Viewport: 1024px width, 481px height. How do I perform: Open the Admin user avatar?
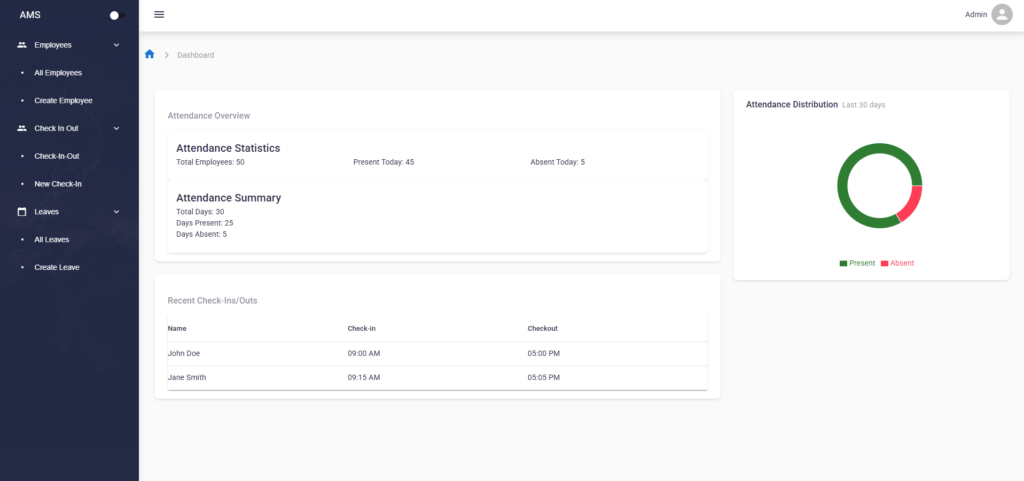point(1001,15)
